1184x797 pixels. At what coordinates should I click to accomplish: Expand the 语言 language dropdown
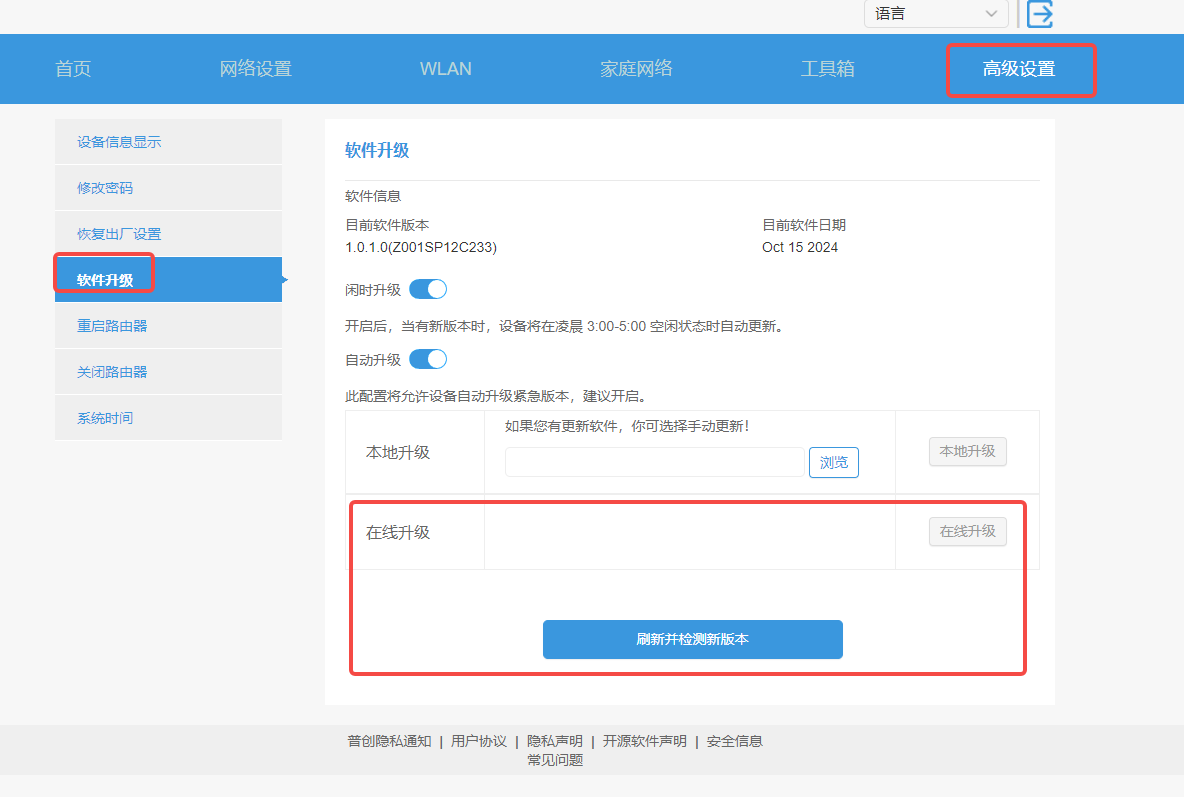[935, 14]
